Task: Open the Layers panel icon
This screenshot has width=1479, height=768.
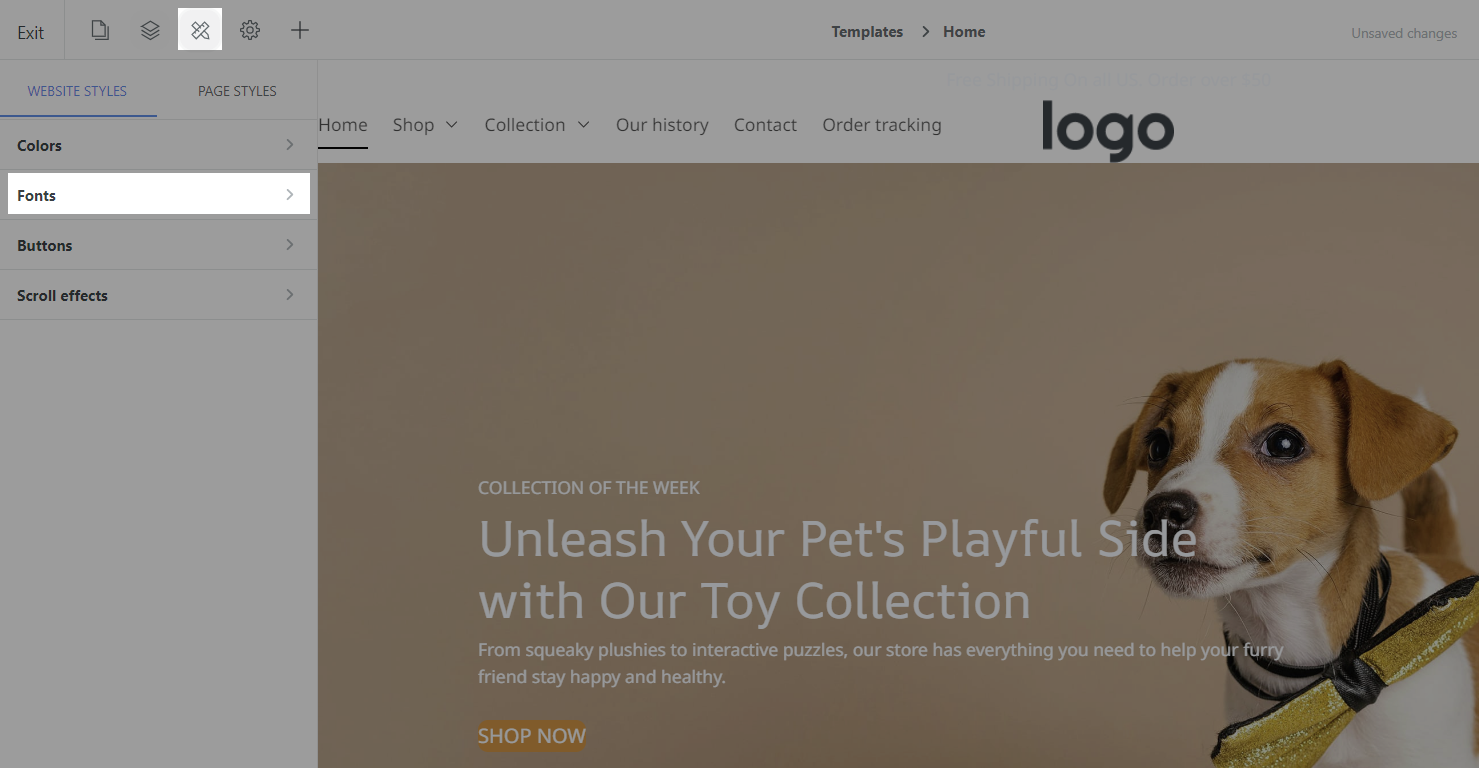Action: click(x=150, y=30)
